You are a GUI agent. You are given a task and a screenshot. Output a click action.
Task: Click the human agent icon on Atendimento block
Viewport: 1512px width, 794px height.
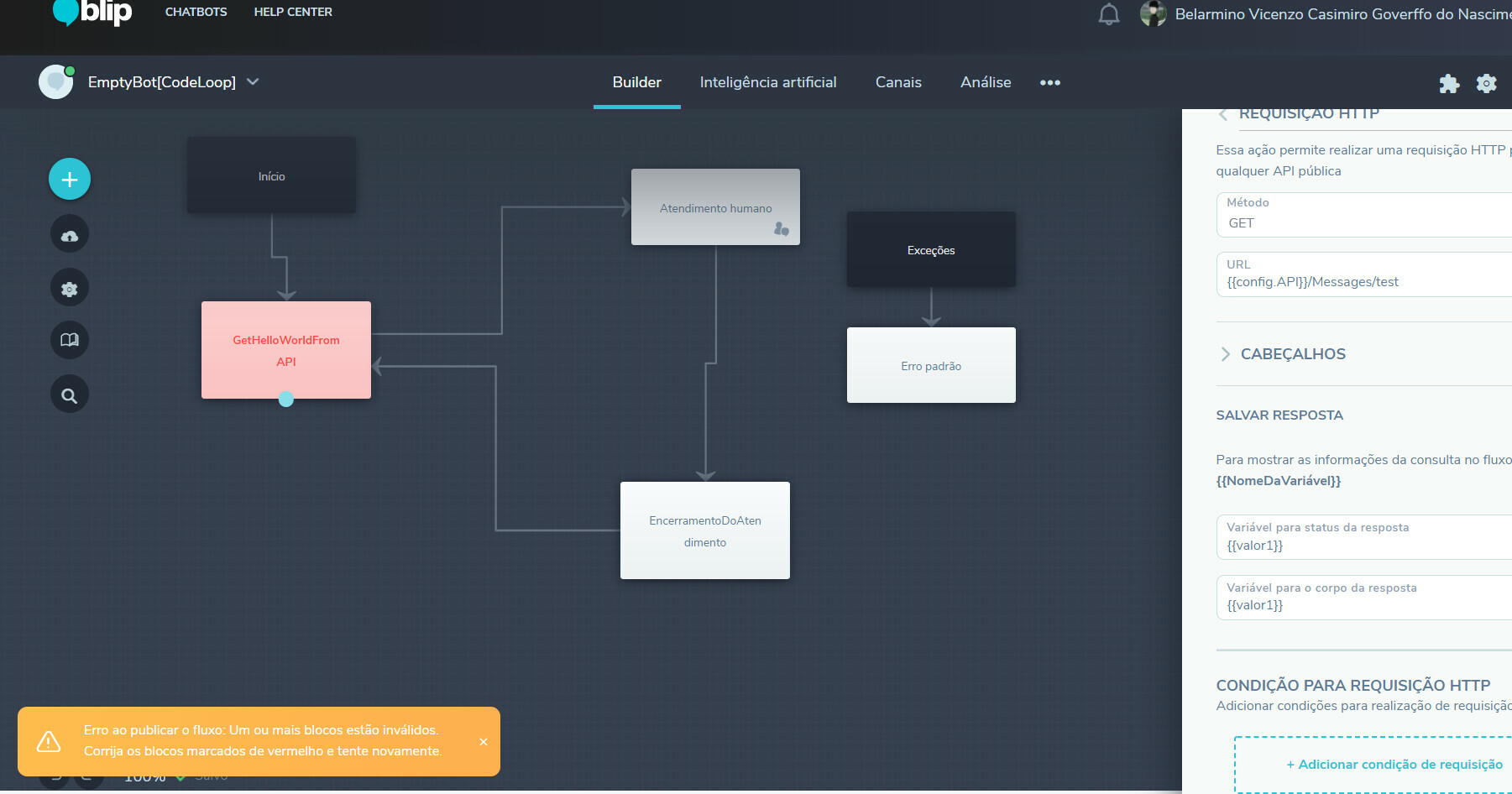coord(782,228)
